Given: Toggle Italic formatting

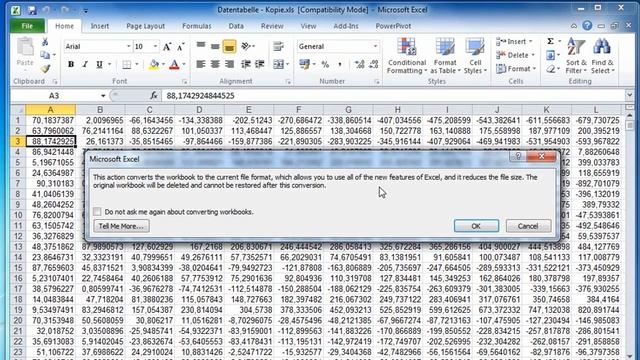Looking at the screenshot, I should pos(85,64).
